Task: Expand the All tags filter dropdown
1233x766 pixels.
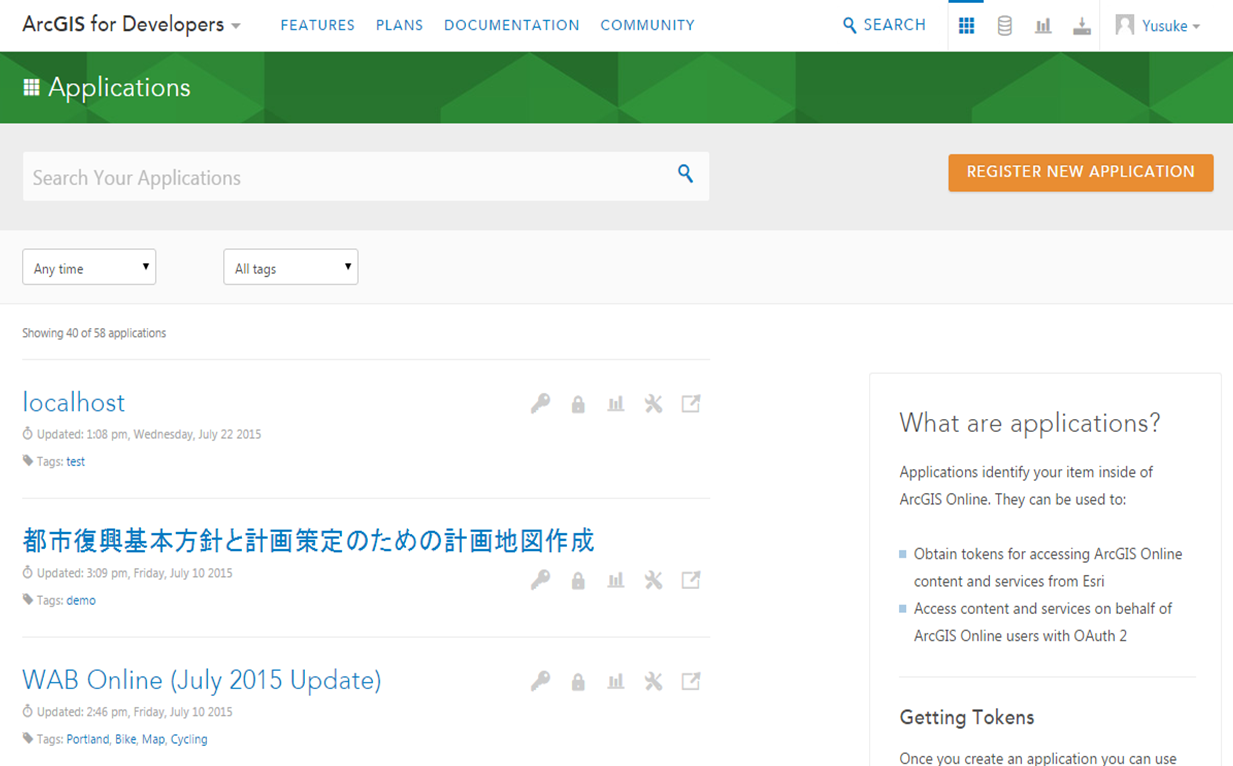Action: [290, 267]
